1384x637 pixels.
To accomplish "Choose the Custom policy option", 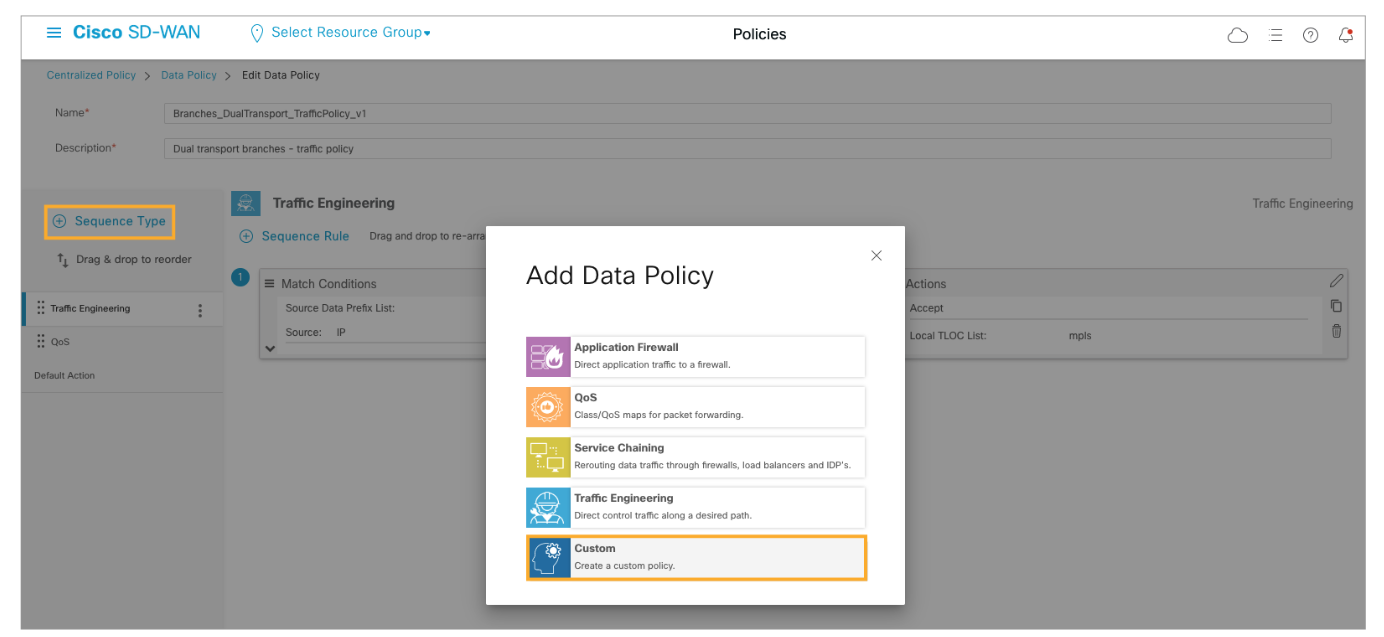I will [x=695, y=558].
